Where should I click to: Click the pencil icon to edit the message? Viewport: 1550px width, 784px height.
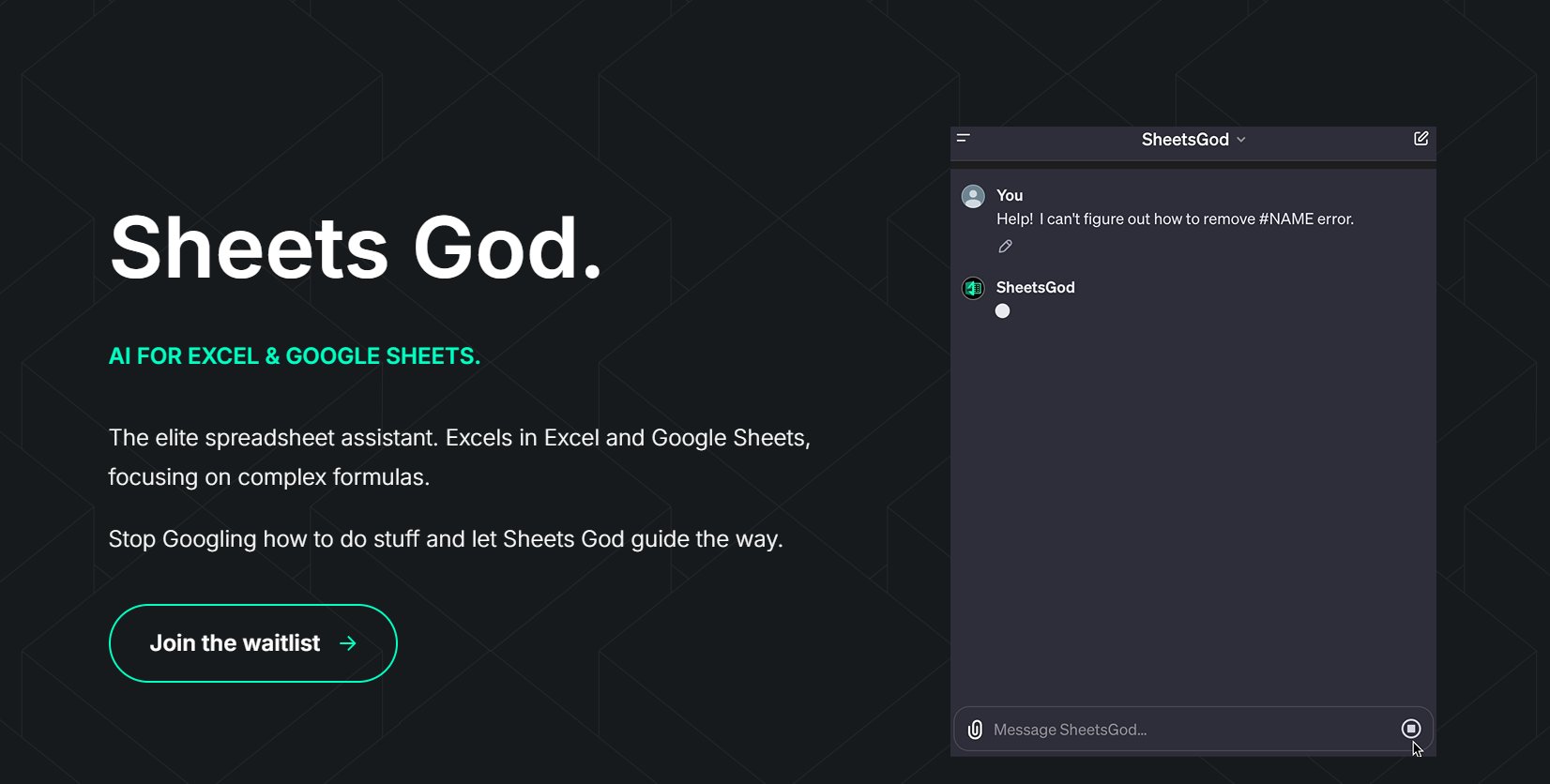tap(1005, 247)
